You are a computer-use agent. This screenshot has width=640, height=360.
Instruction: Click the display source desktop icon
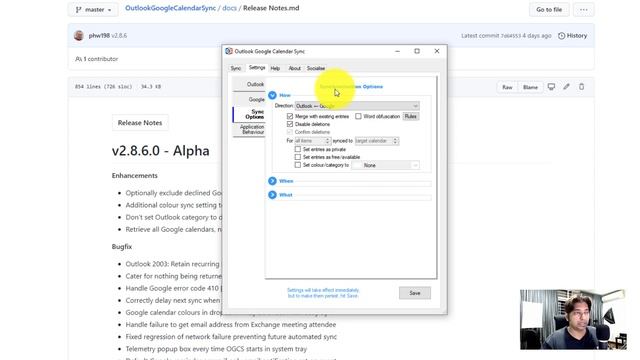[551, 87]
